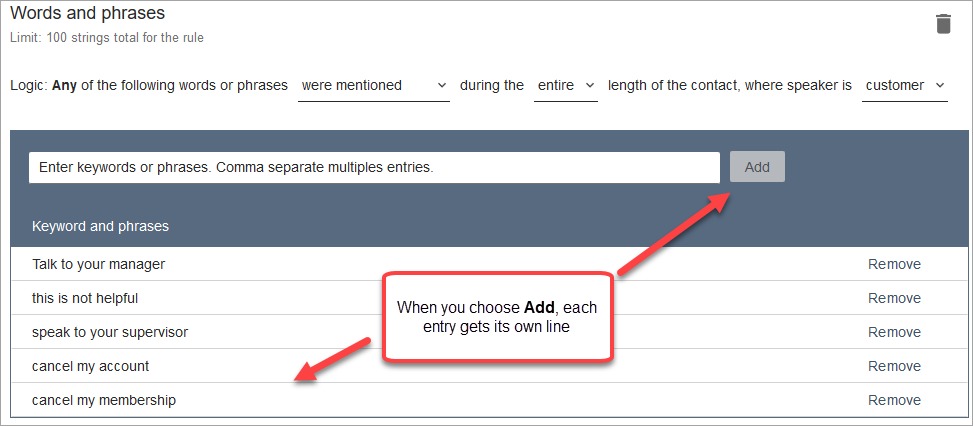Click the 'Any' logic label
Image resolution: width=973 pixels, height=426 pixels.
pos(64,86)
